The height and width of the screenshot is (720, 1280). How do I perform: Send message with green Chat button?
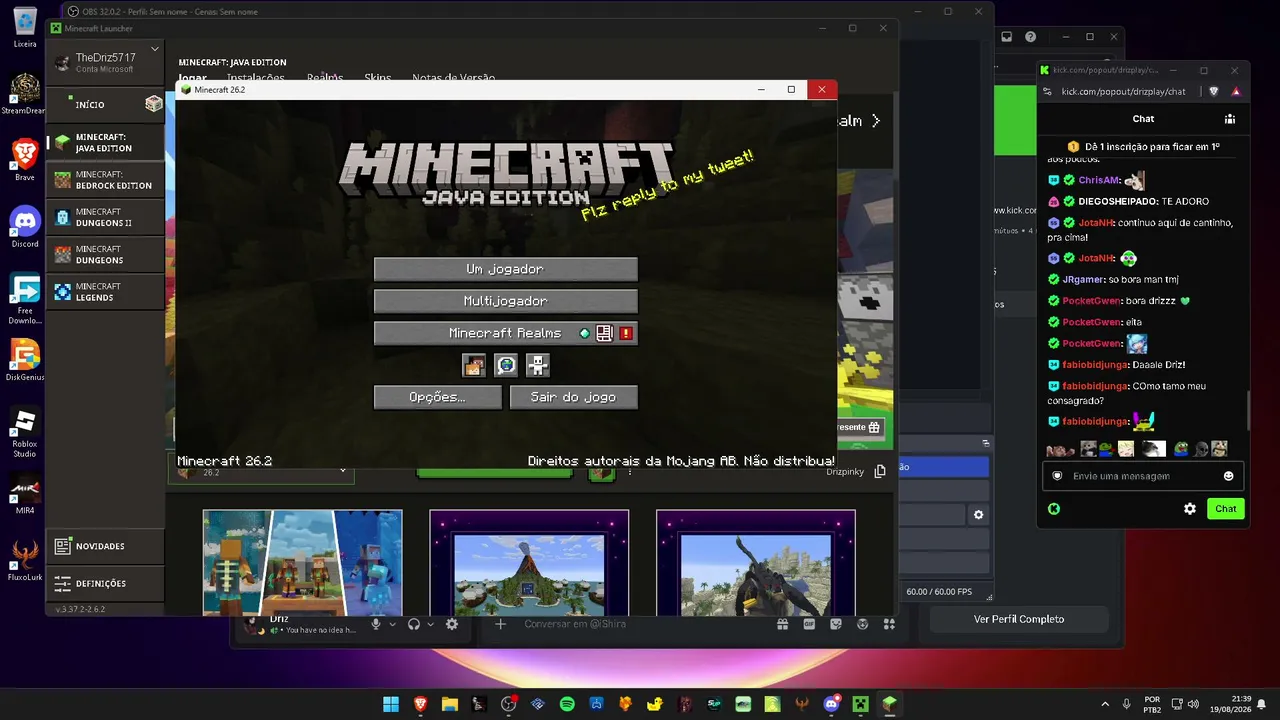tap(1226, 509)
